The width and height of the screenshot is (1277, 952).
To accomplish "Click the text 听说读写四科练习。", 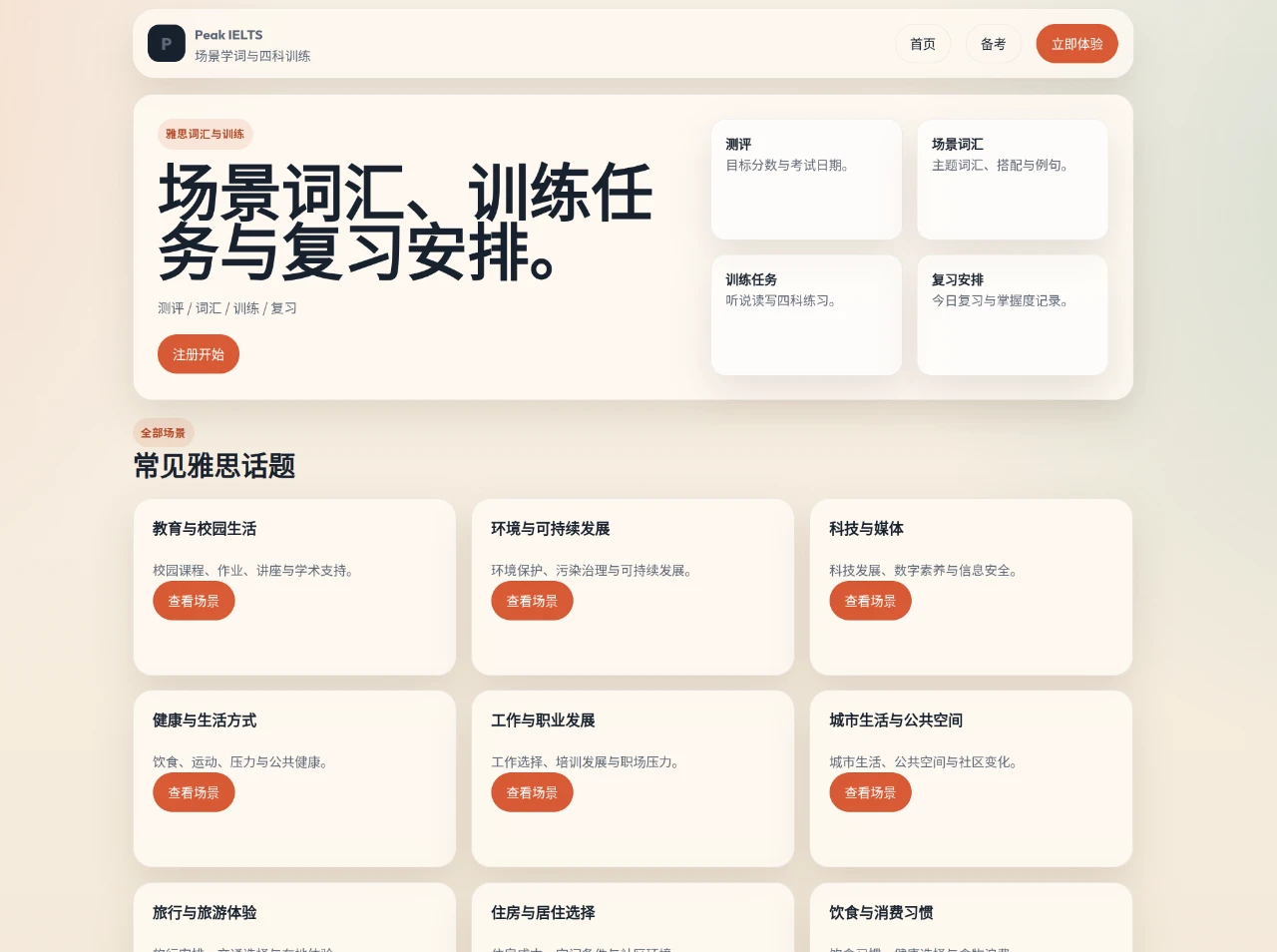I will pyautogui.click(x=780, y=300).
